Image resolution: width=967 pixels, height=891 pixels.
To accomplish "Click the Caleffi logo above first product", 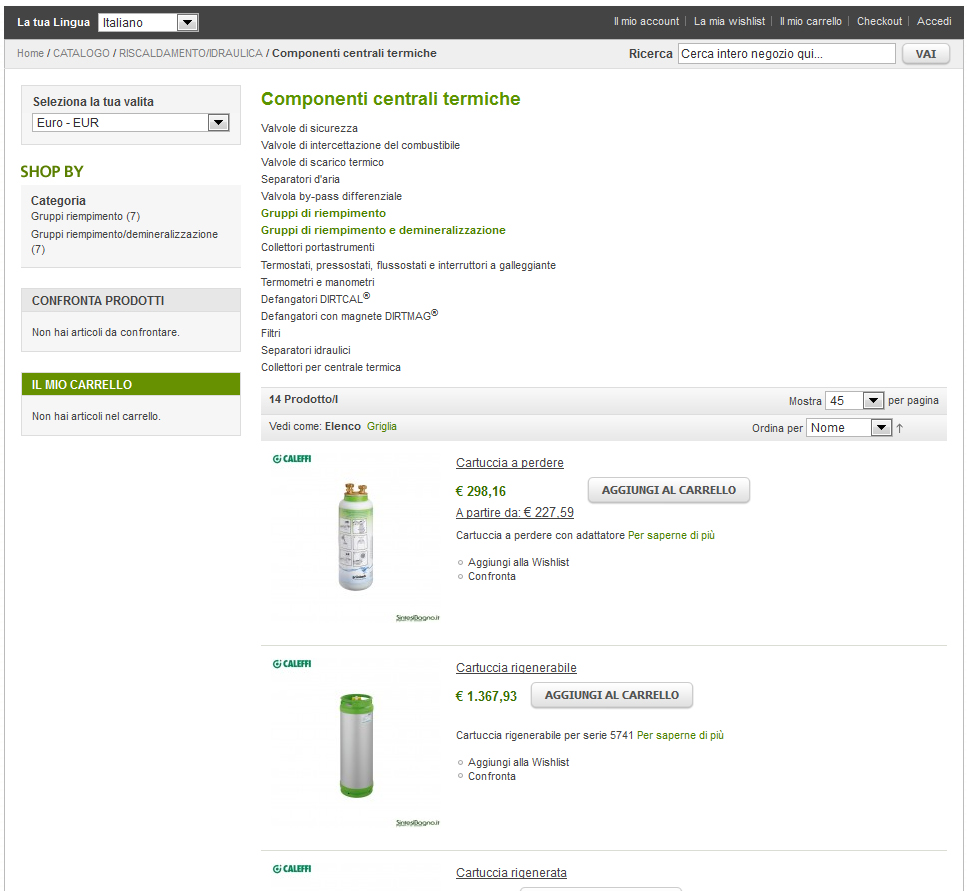I will pos(292,459).
